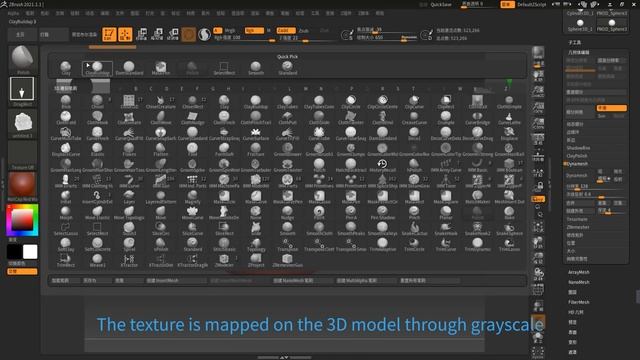Choose the MaskPen brush in Quick Pick
The image size is (640, 360).
(x=161, y=68)
